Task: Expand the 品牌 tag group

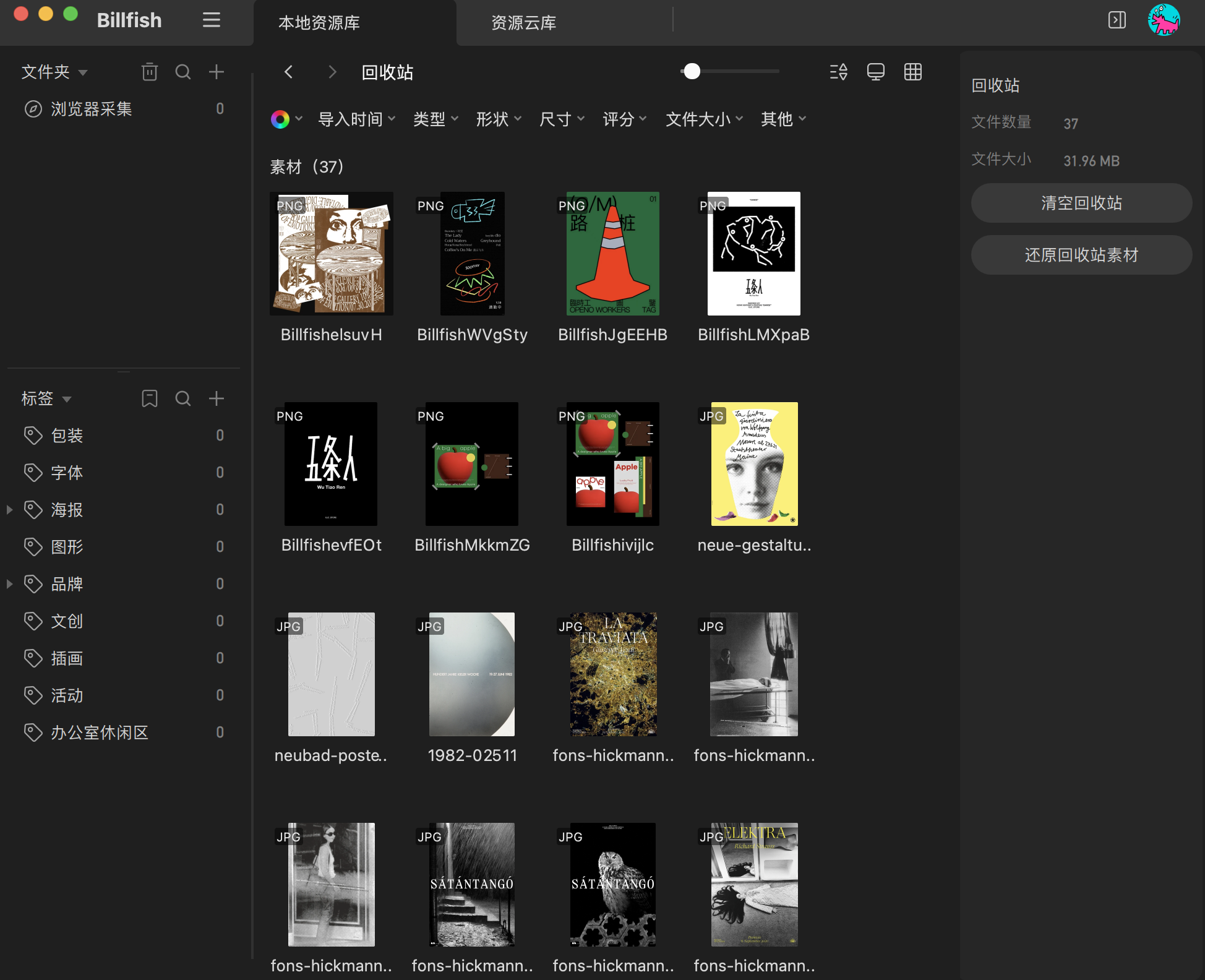Action: coord(9,584)
